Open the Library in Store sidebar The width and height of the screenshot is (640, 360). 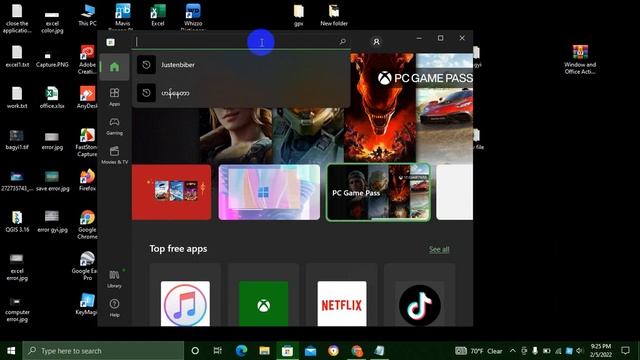coord(114,278)
